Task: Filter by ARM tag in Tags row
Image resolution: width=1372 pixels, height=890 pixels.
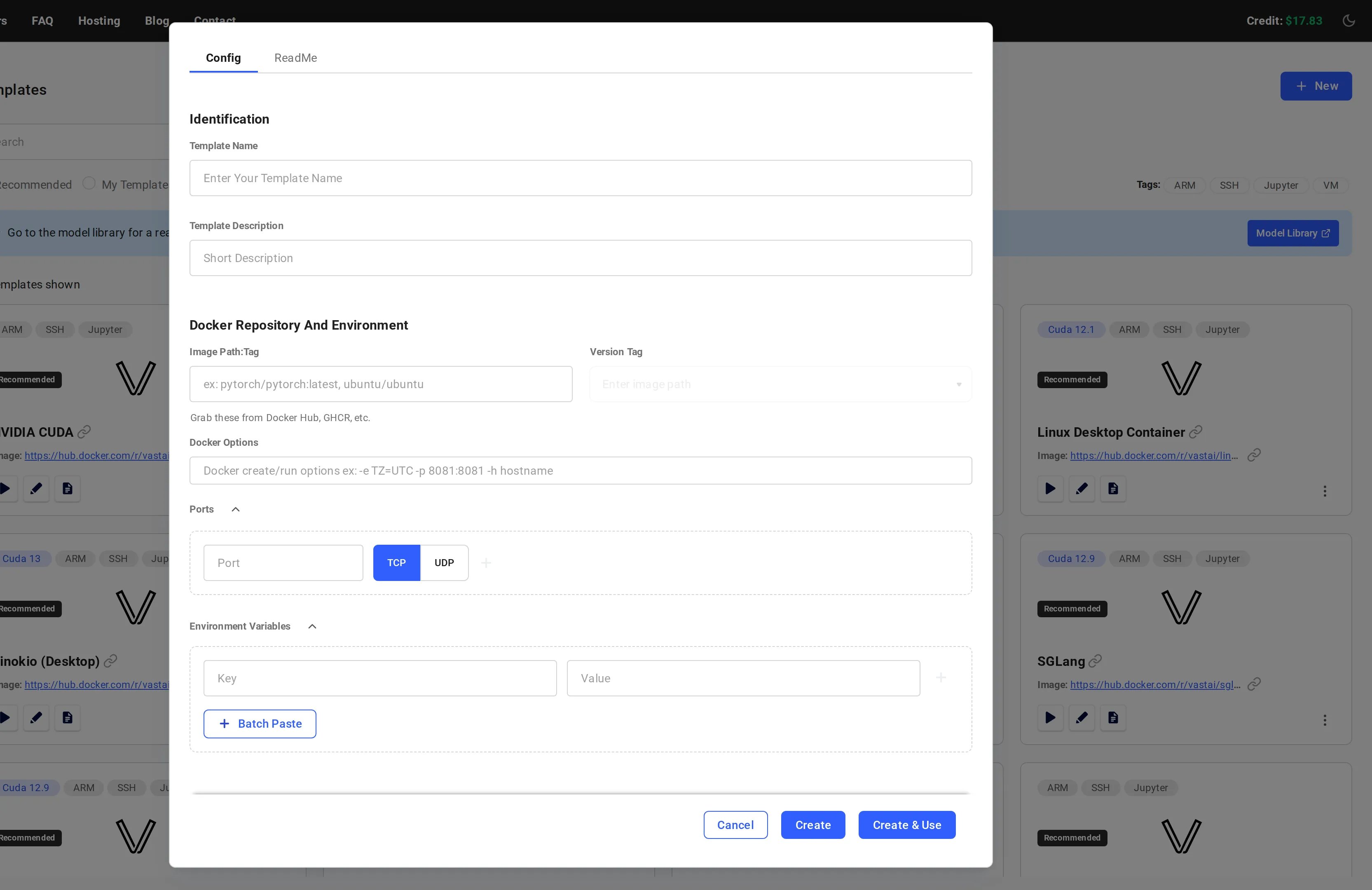Action: pos(1185,185)
